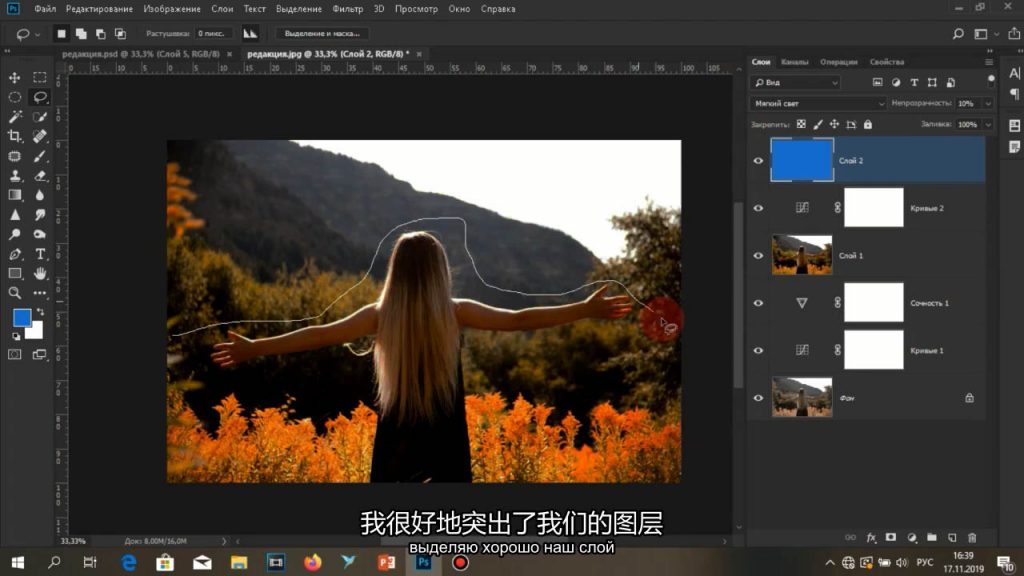
Task: Open the Фильтр menu
Action: 347,9
